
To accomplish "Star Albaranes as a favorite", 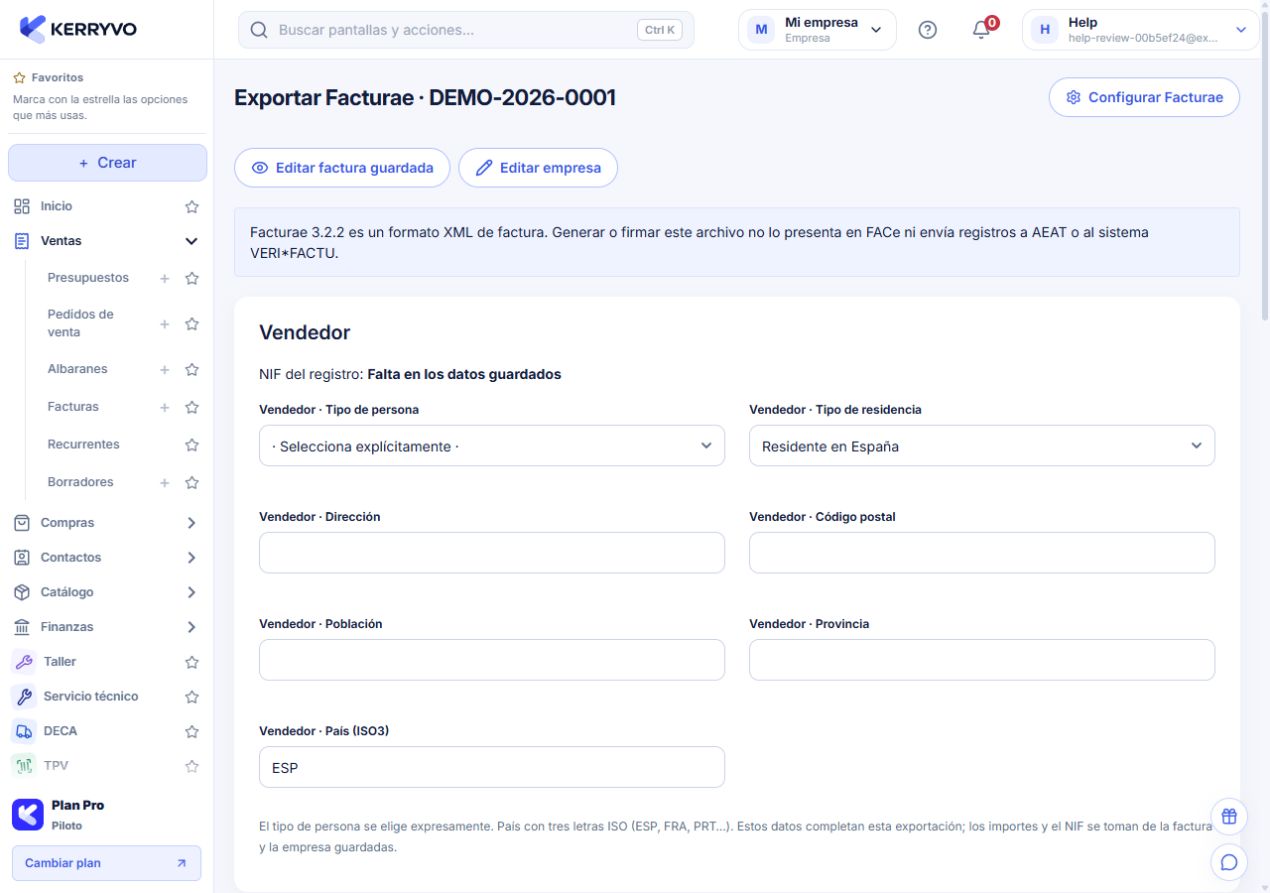I will 192,369.
